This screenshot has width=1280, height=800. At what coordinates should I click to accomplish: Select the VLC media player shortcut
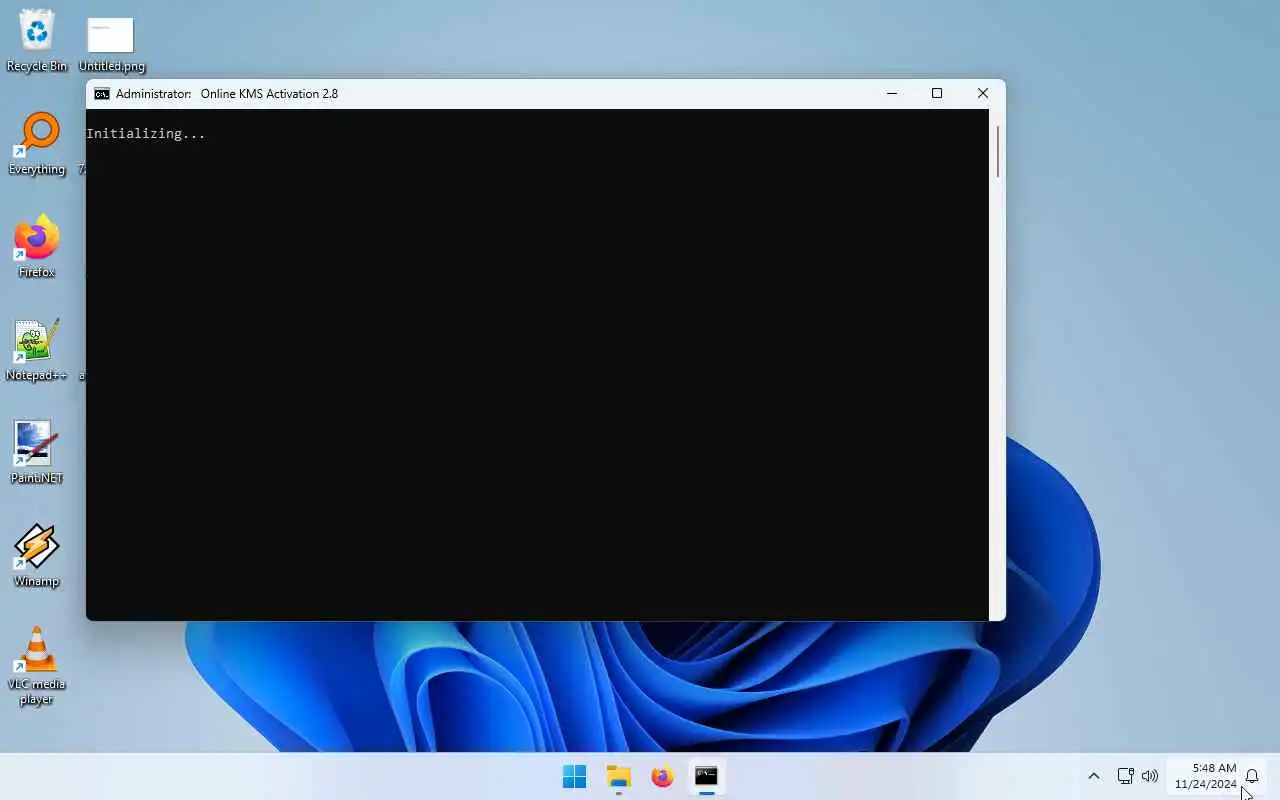tap(37, 666)
